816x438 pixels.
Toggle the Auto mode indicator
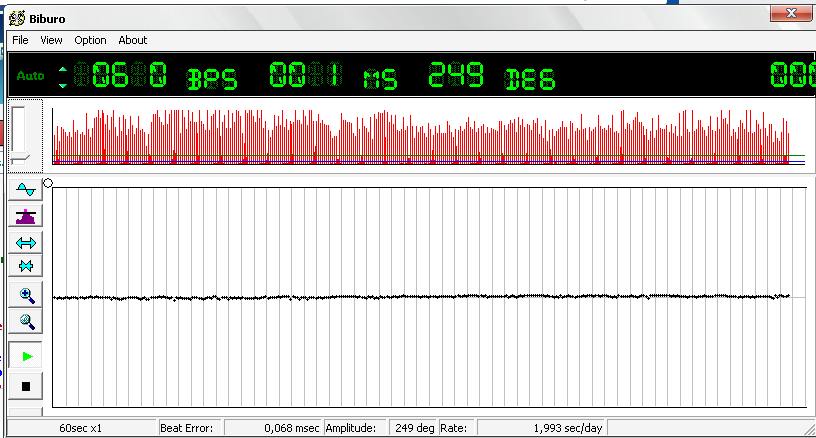pyautogui.click(x=31, y=76)
